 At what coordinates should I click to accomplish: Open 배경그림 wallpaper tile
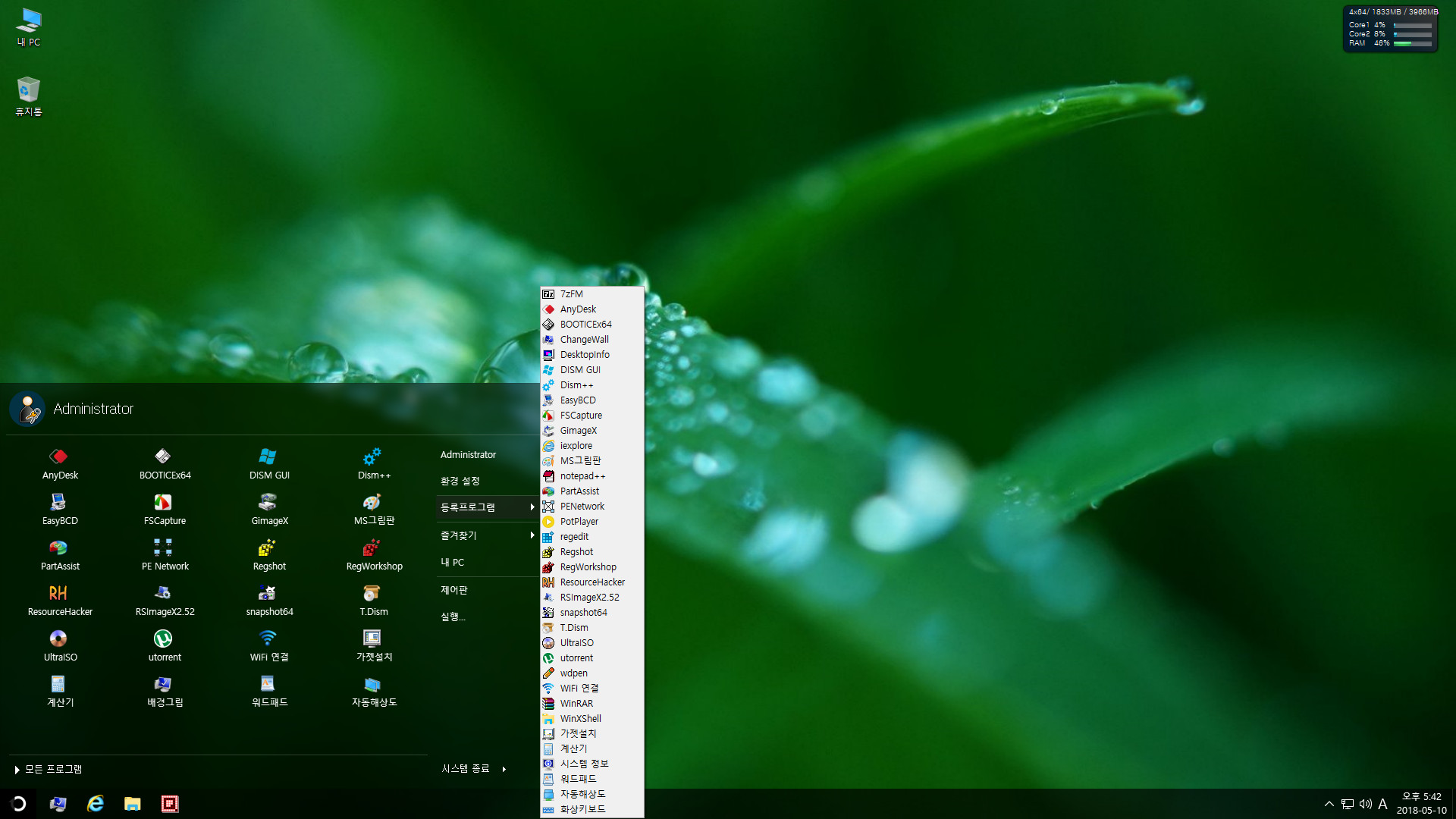click(x=165, y=692)
